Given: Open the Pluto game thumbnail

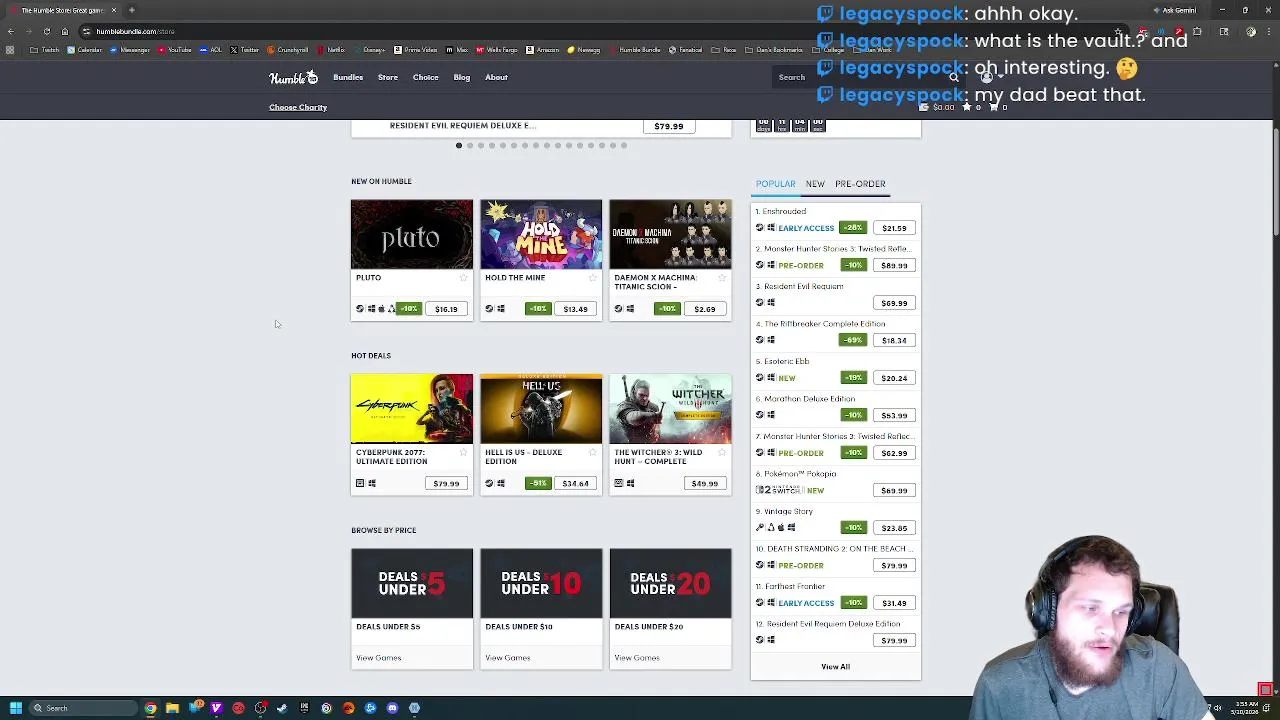Looking at the screenshot, I should 411,235.
